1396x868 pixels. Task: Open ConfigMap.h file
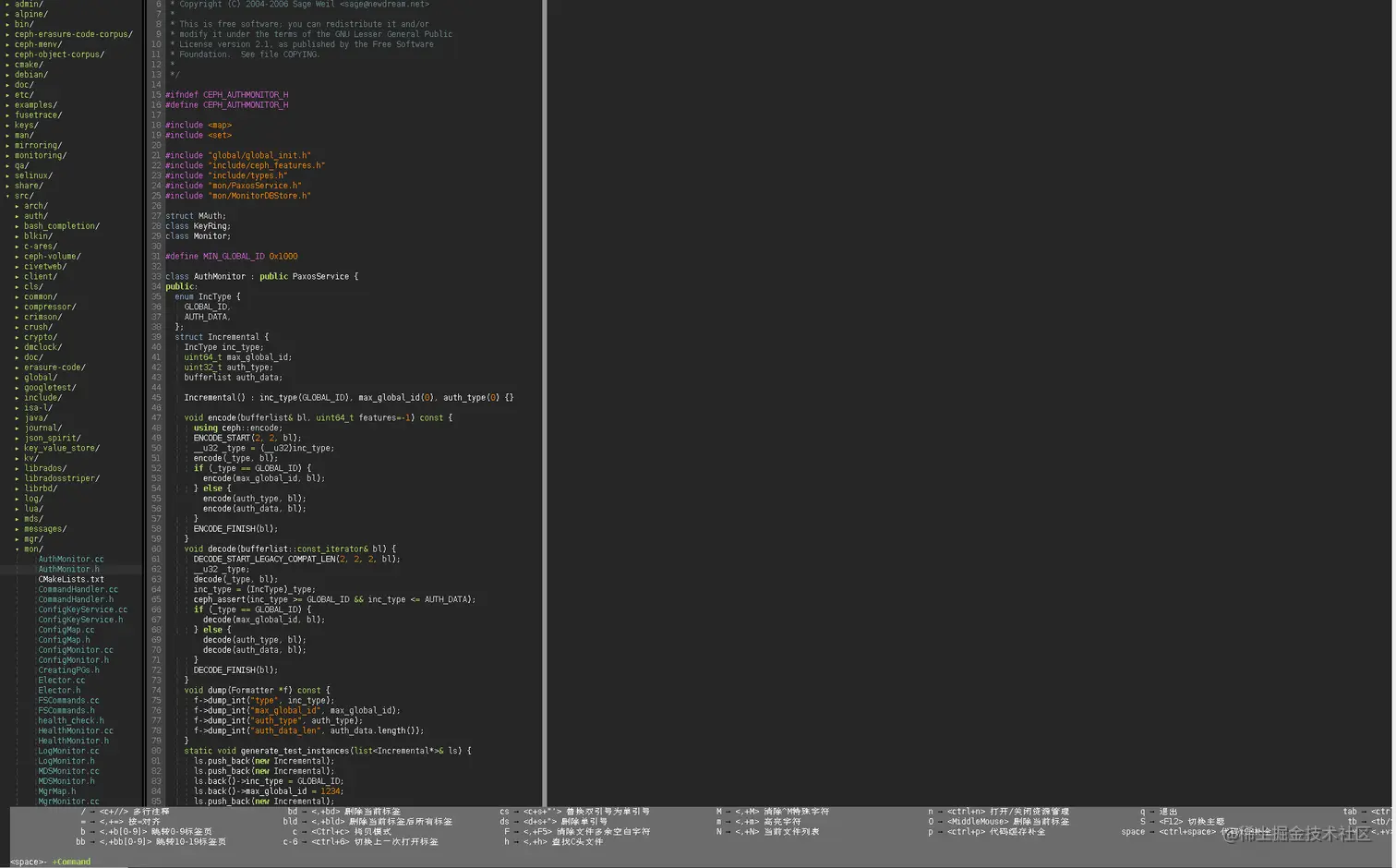coord(64,640)
